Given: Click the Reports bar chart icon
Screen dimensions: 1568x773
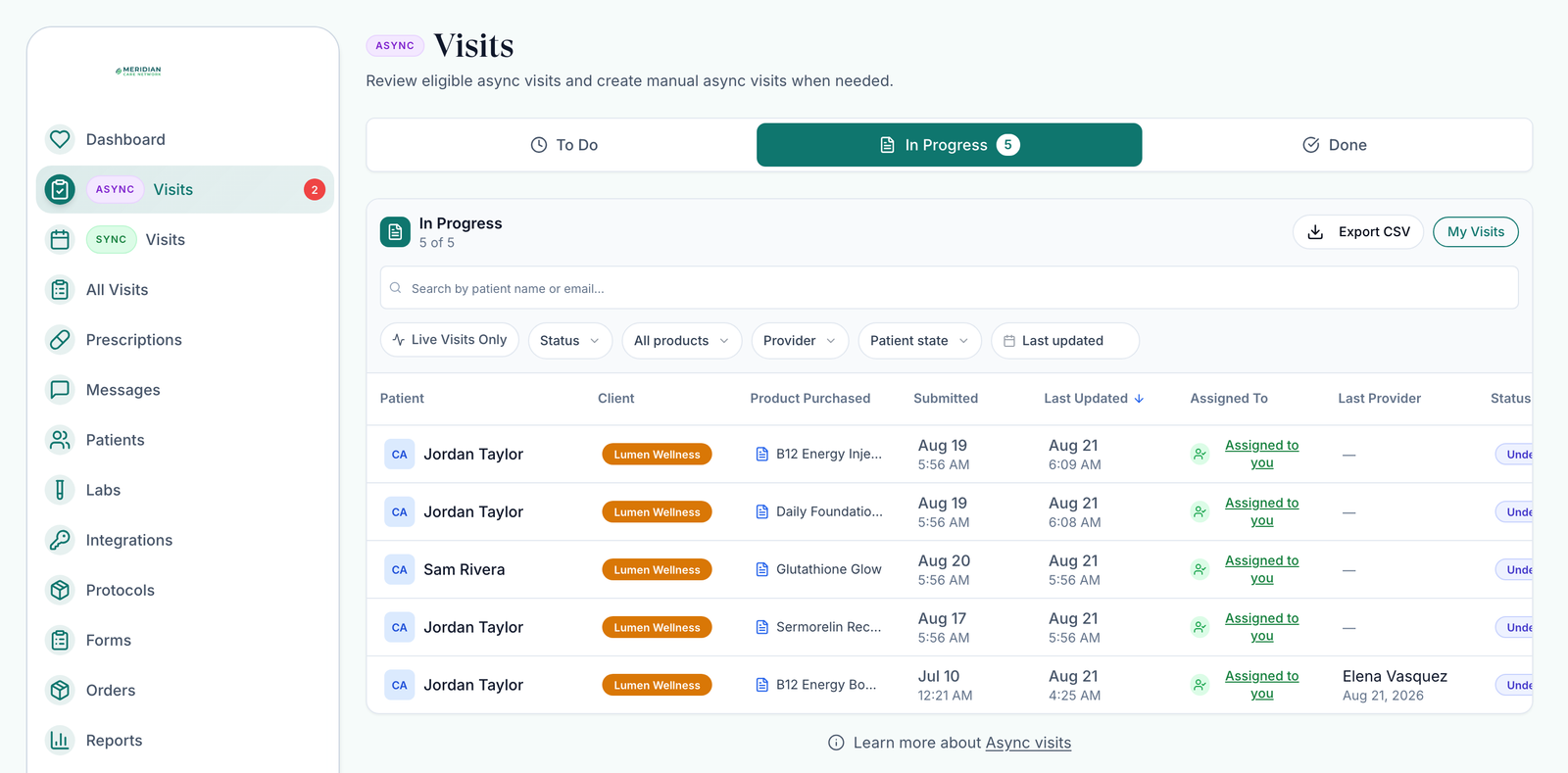Looking at the screenshot, I should pos(60,740).
